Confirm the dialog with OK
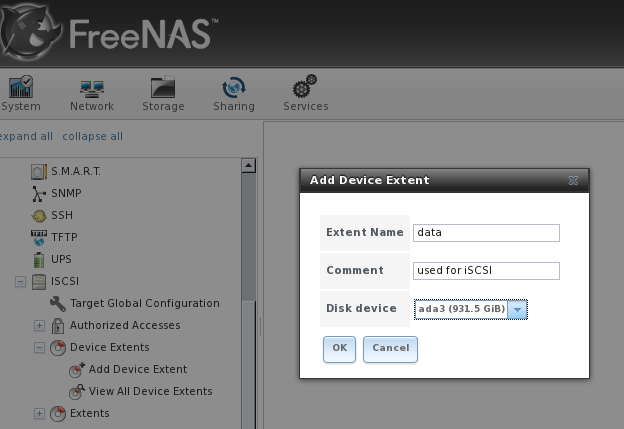 click(339, 349)
